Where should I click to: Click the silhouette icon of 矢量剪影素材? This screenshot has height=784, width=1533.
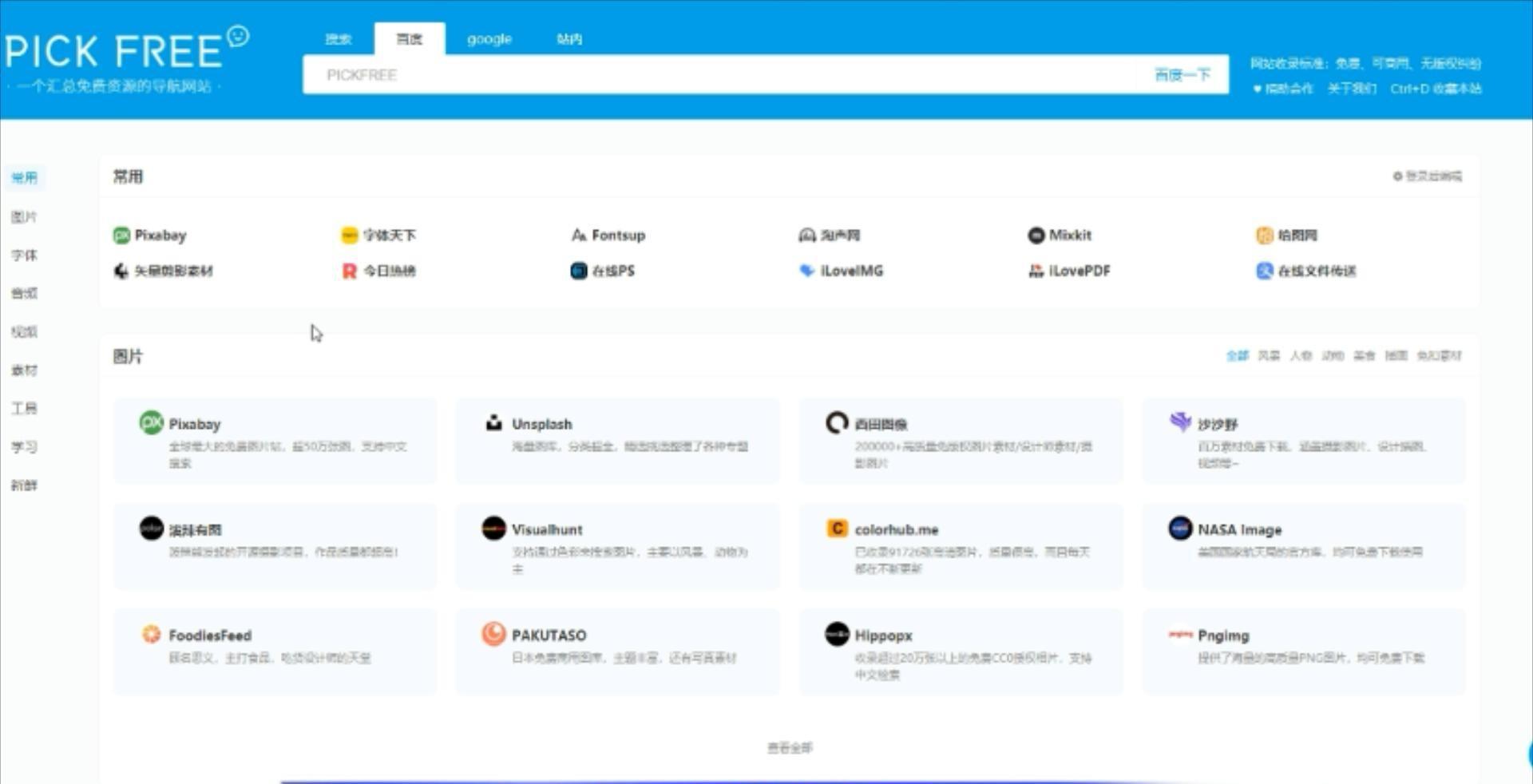(x=121, y=271)
